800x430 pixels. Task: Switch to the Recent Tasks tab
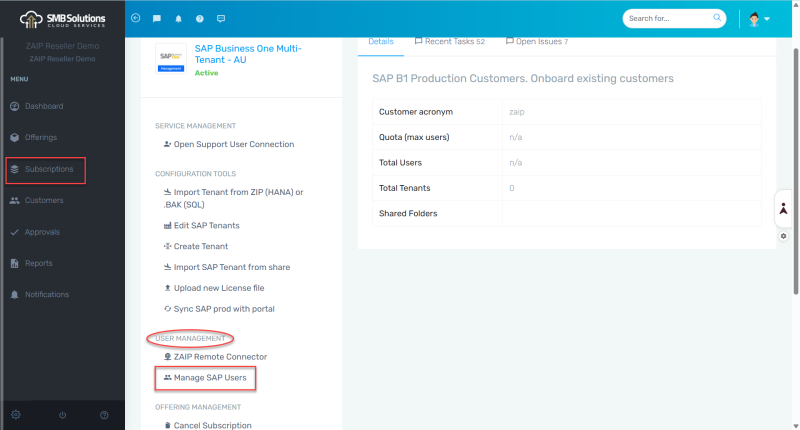(449, 42)
